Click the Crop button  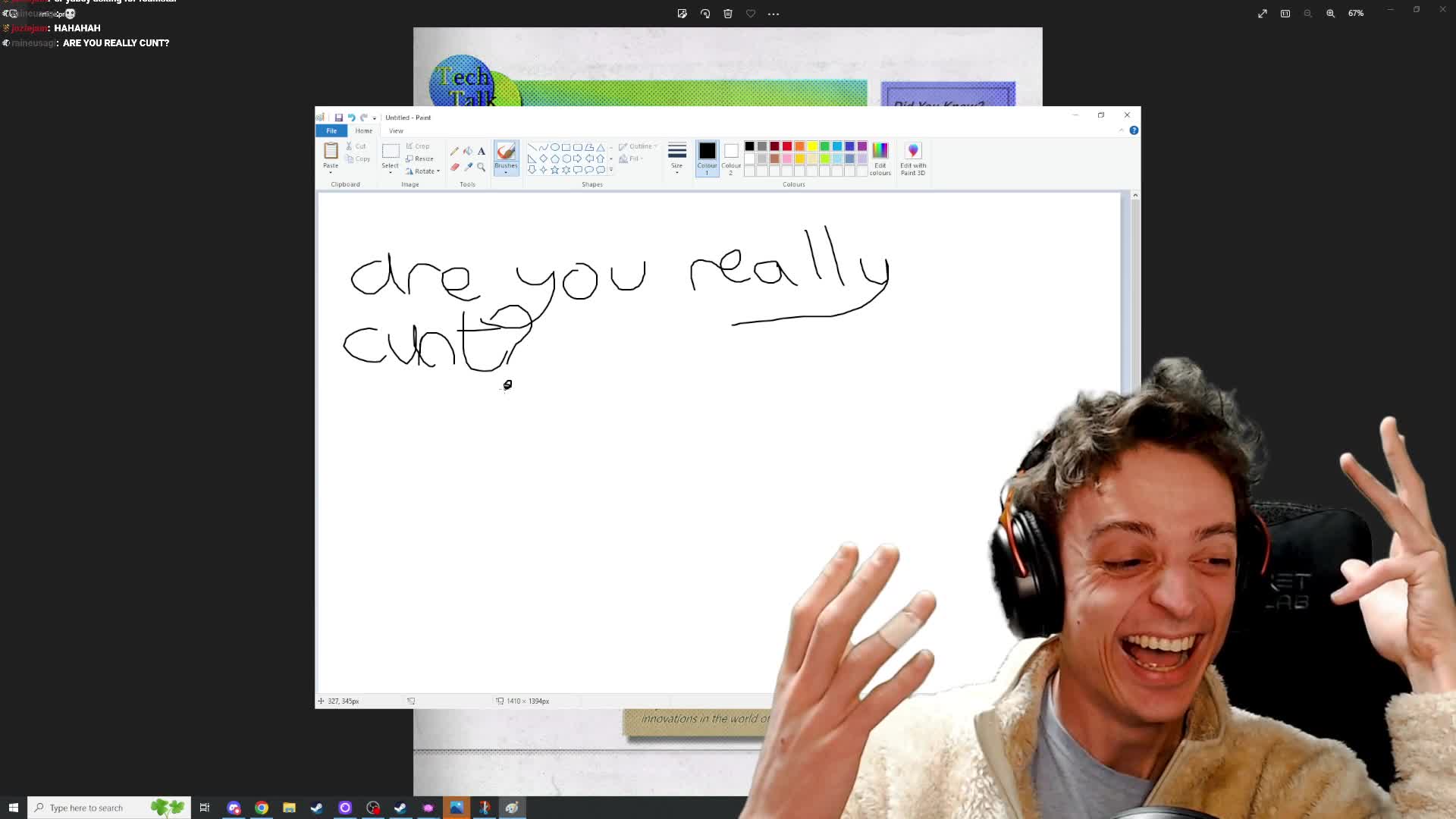click(x=418, y=146)
